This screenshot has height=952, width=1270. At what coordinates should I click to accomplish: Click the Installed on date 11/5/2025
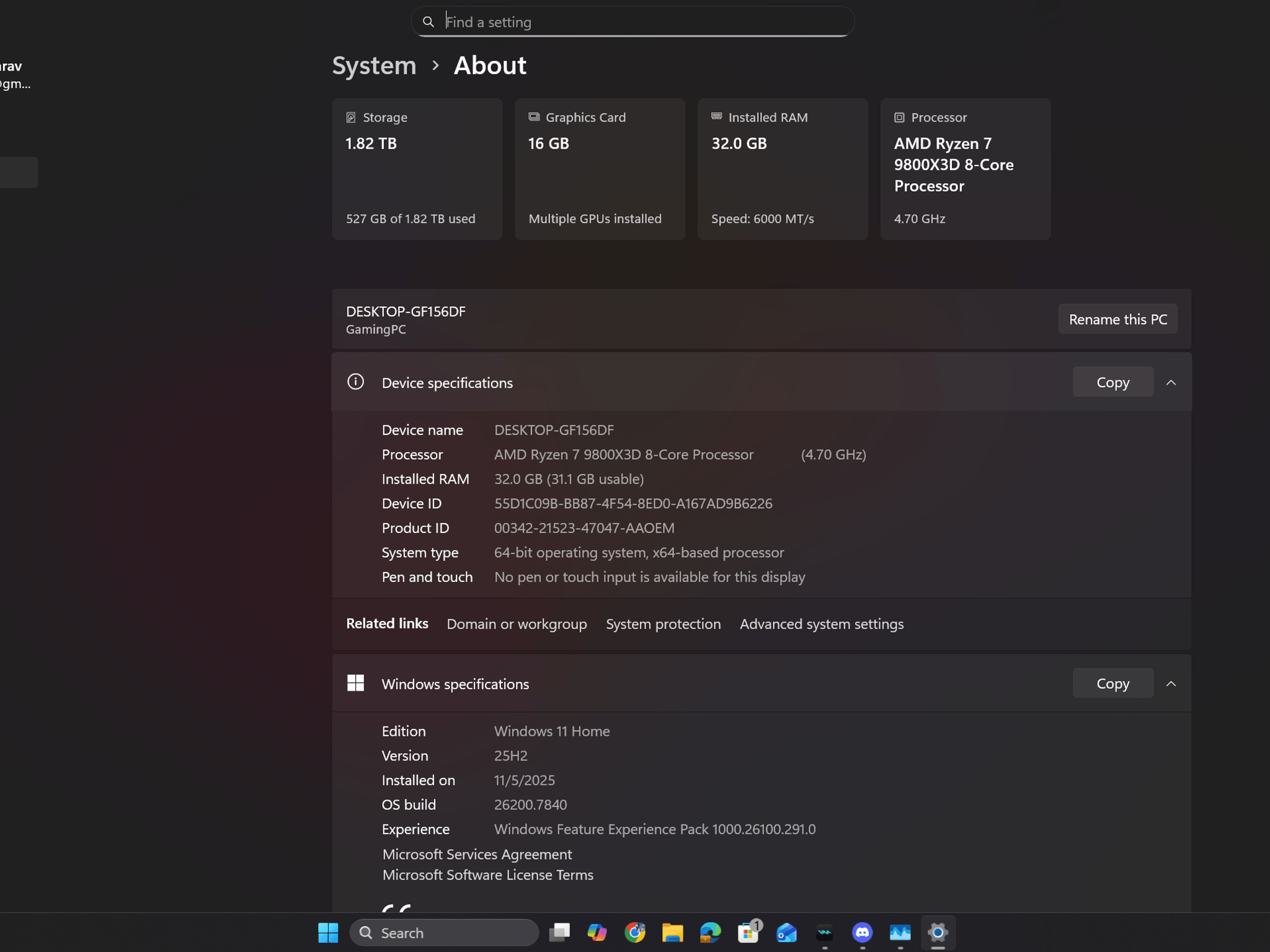(524, 780)
